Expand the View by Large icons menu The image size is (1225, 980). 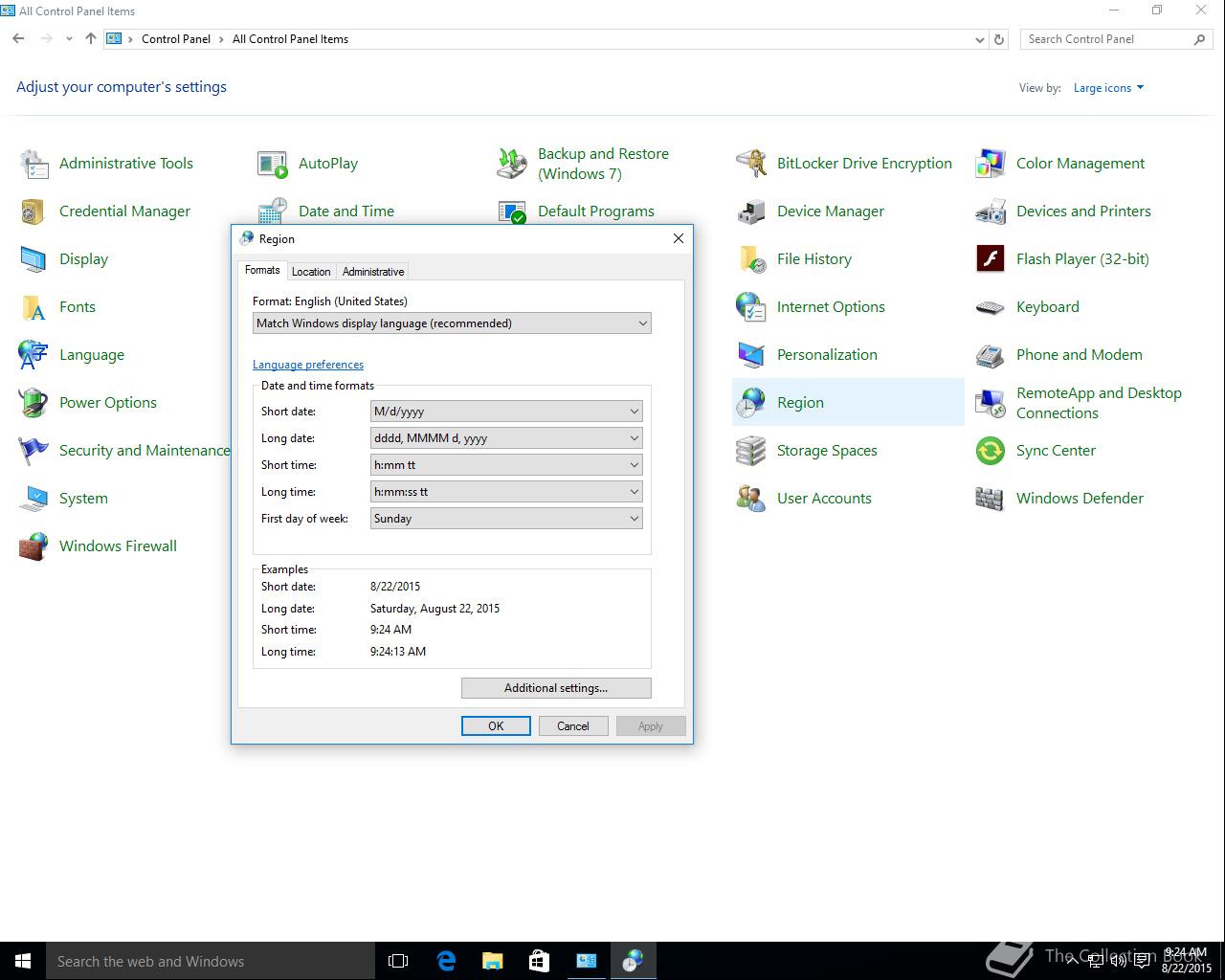[1108, 88]
